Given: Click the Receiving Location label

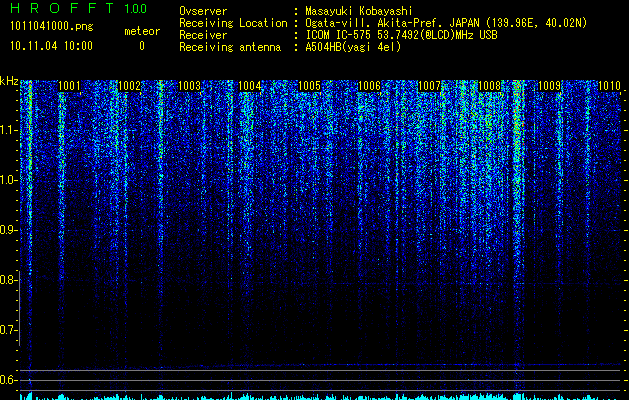Looking at the screenshot, I should point(233,23).
